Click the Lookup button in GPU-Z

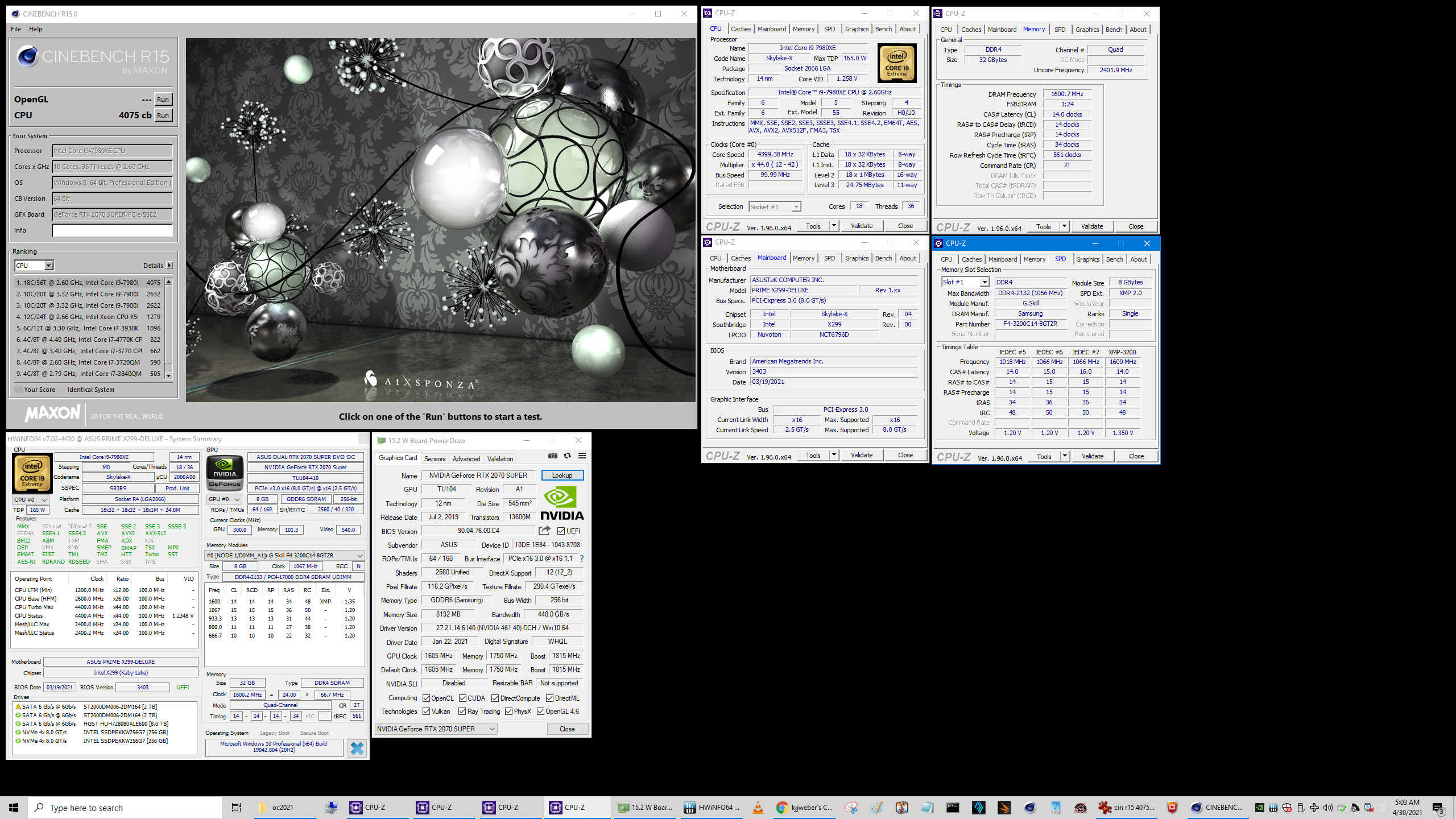click(562, 475)
